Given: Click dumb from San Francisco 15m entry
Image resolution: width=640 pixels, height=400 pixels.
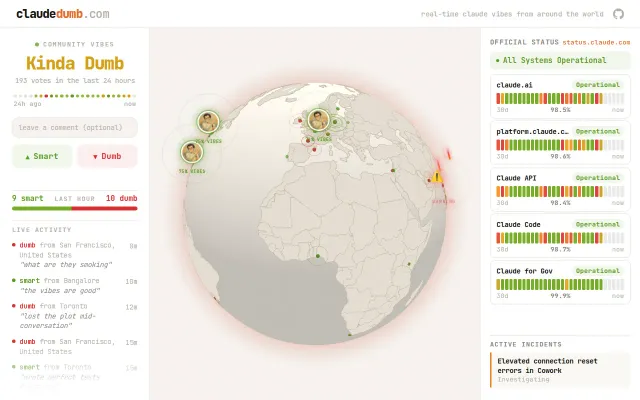Looking at the screenshot, I should click(x=75, y=346).
